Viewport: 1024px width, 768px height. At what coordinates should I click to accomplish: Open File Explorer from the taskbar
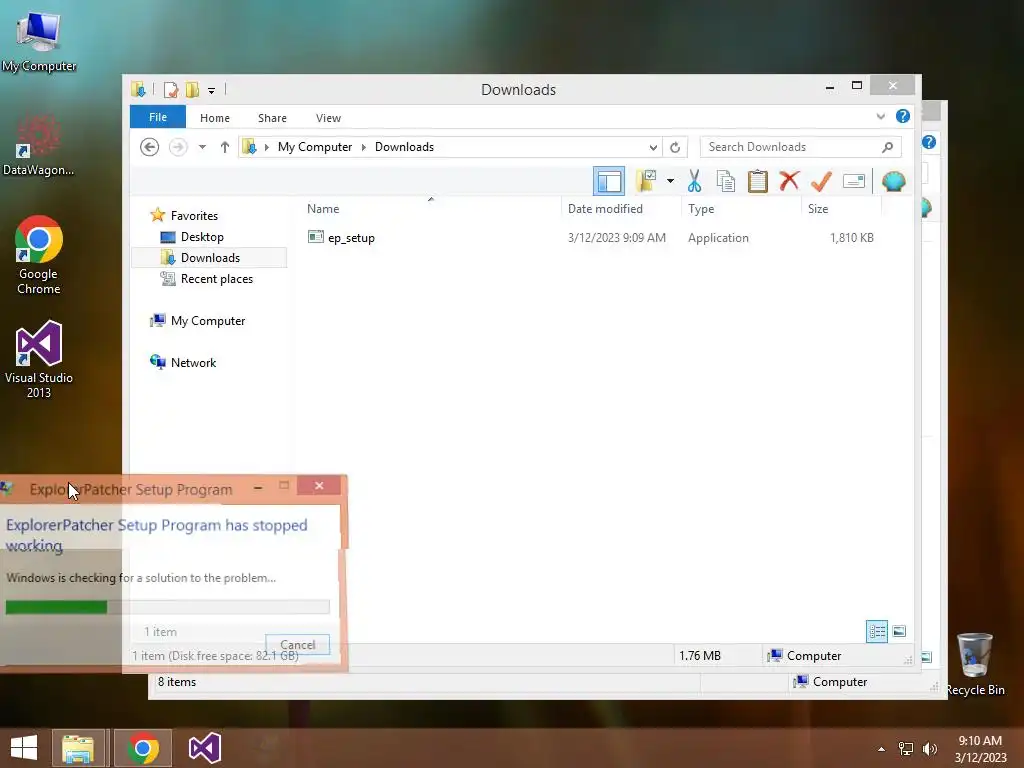pyautogui.click(x=78, y=748)
